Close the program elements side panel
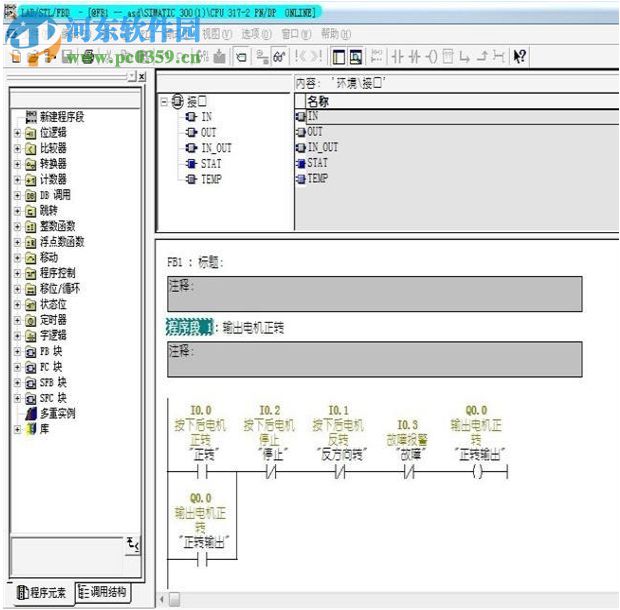The image size is (620, 610). click(142, 76)
